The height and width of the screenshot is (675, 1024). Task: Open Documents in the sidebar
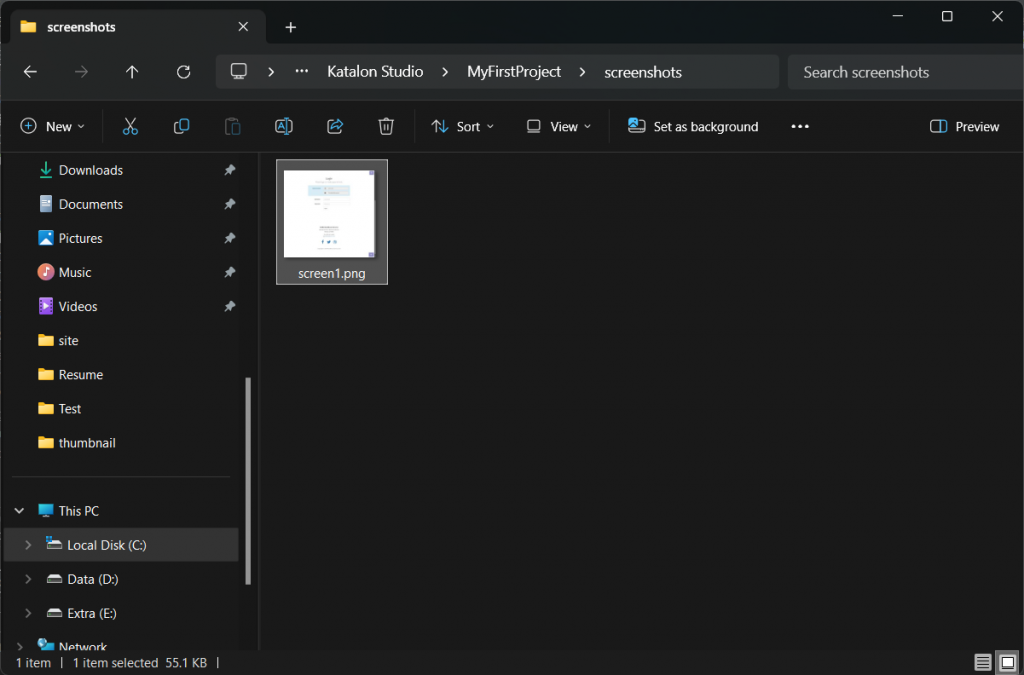[x=91, y=204]
